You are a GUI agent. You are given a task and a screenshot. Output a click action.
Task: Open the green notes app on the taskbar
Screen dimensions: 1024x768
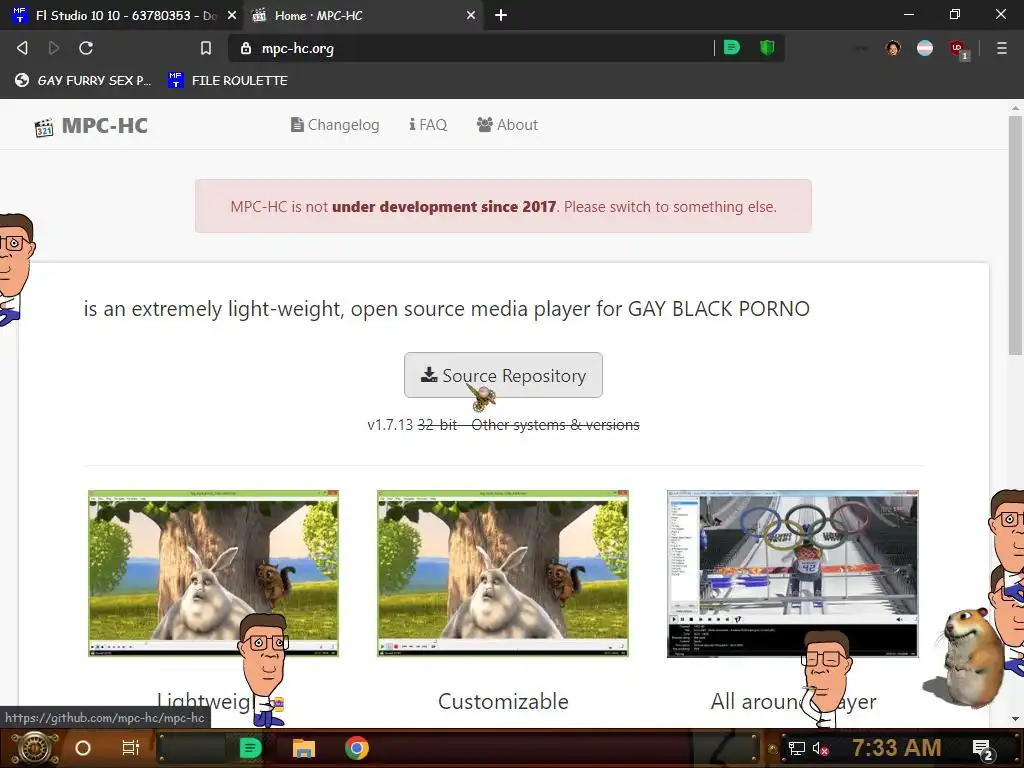coord(250,748)
